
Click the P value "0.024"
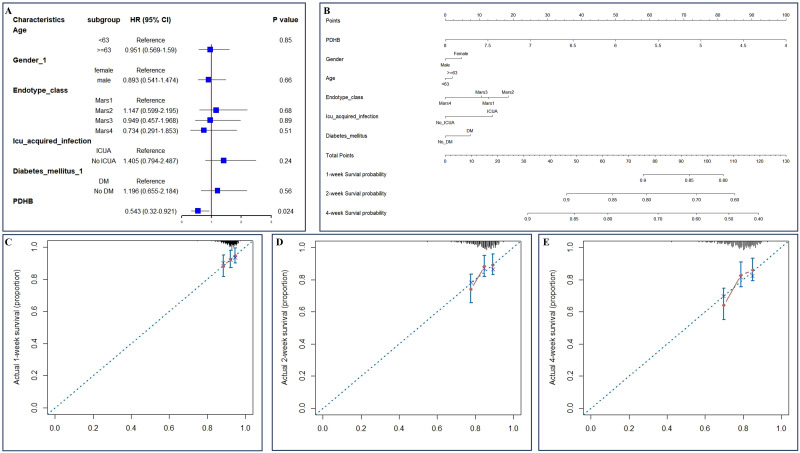[285, 211]
